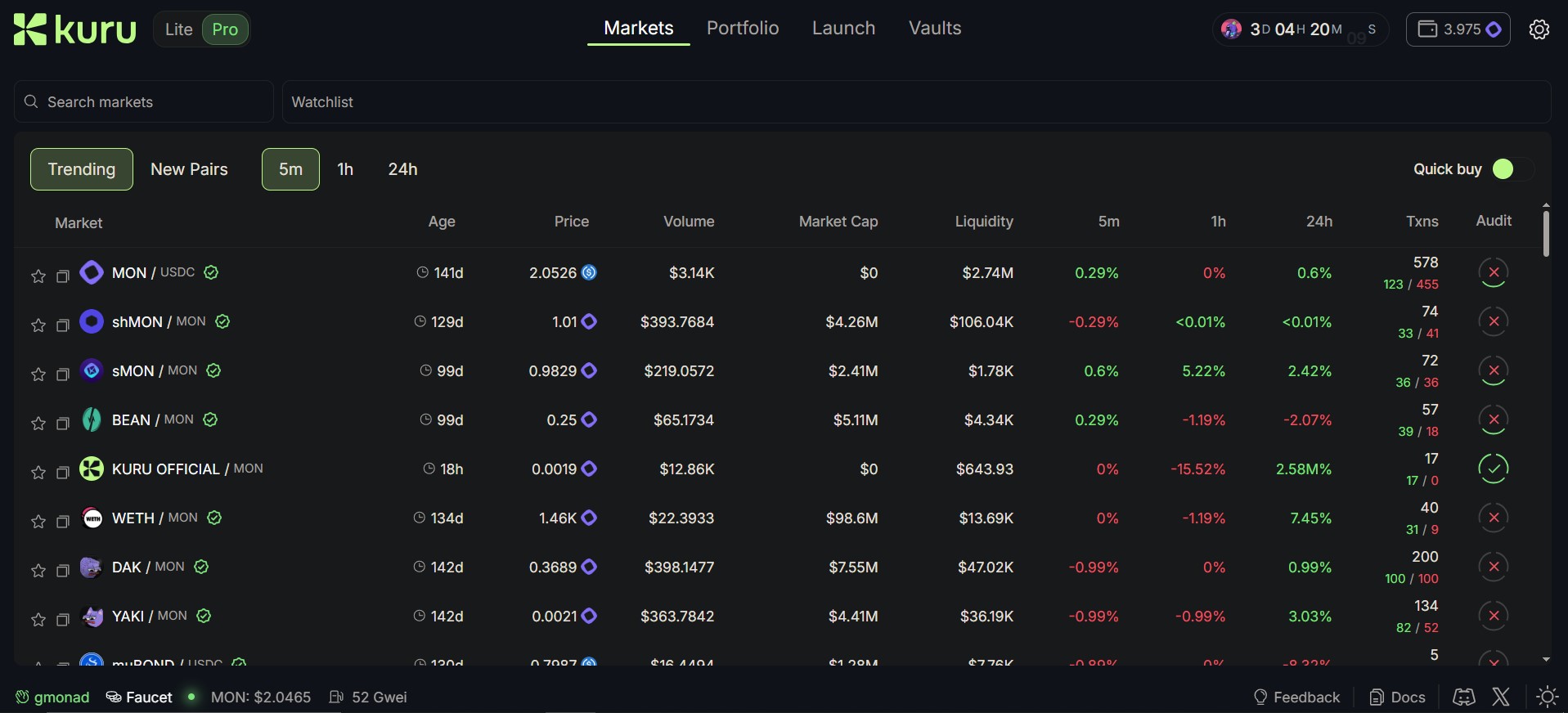The image size is (1568, 713).
Task: Star the DAK / MON market
Action: [38, 571]
